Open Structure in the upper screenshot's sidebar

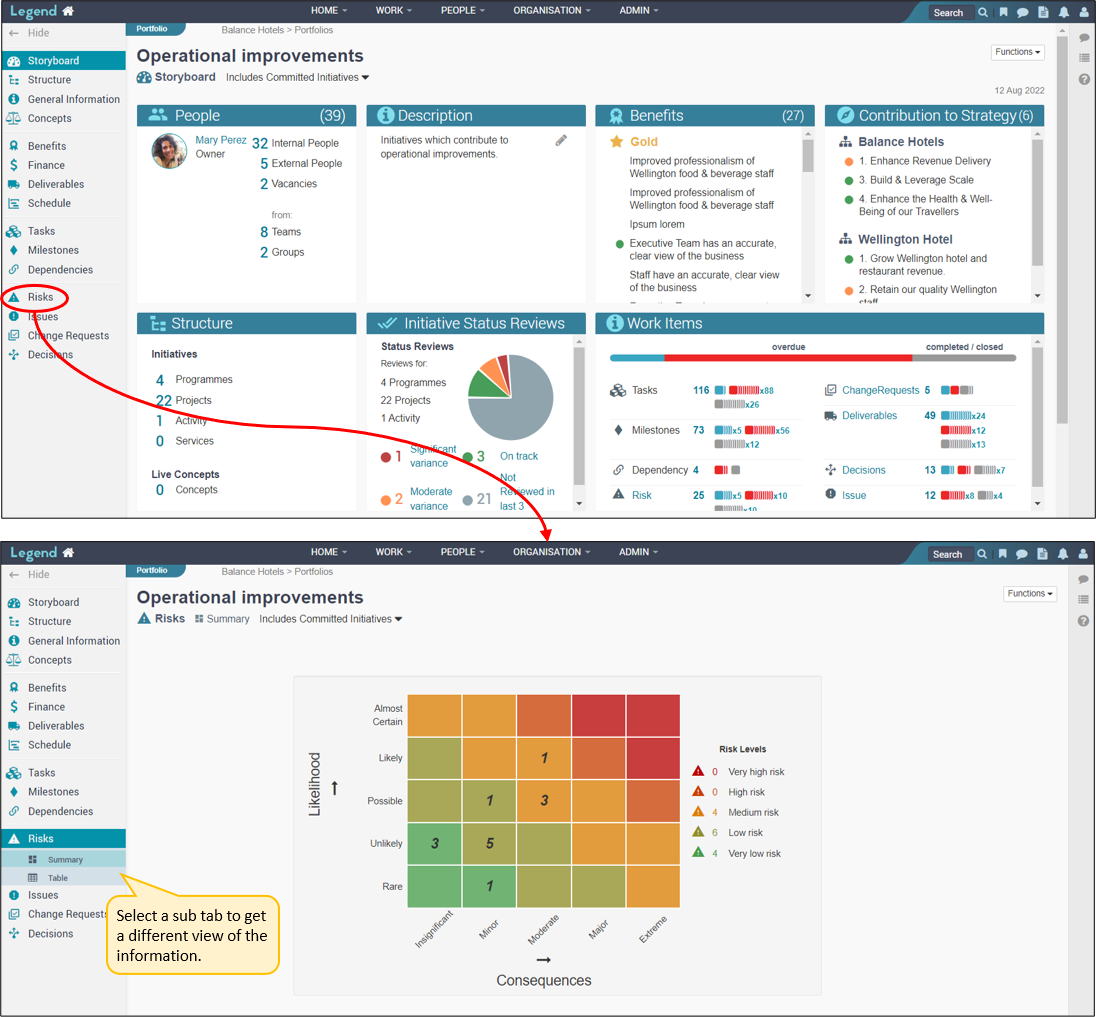click(49, 80)
